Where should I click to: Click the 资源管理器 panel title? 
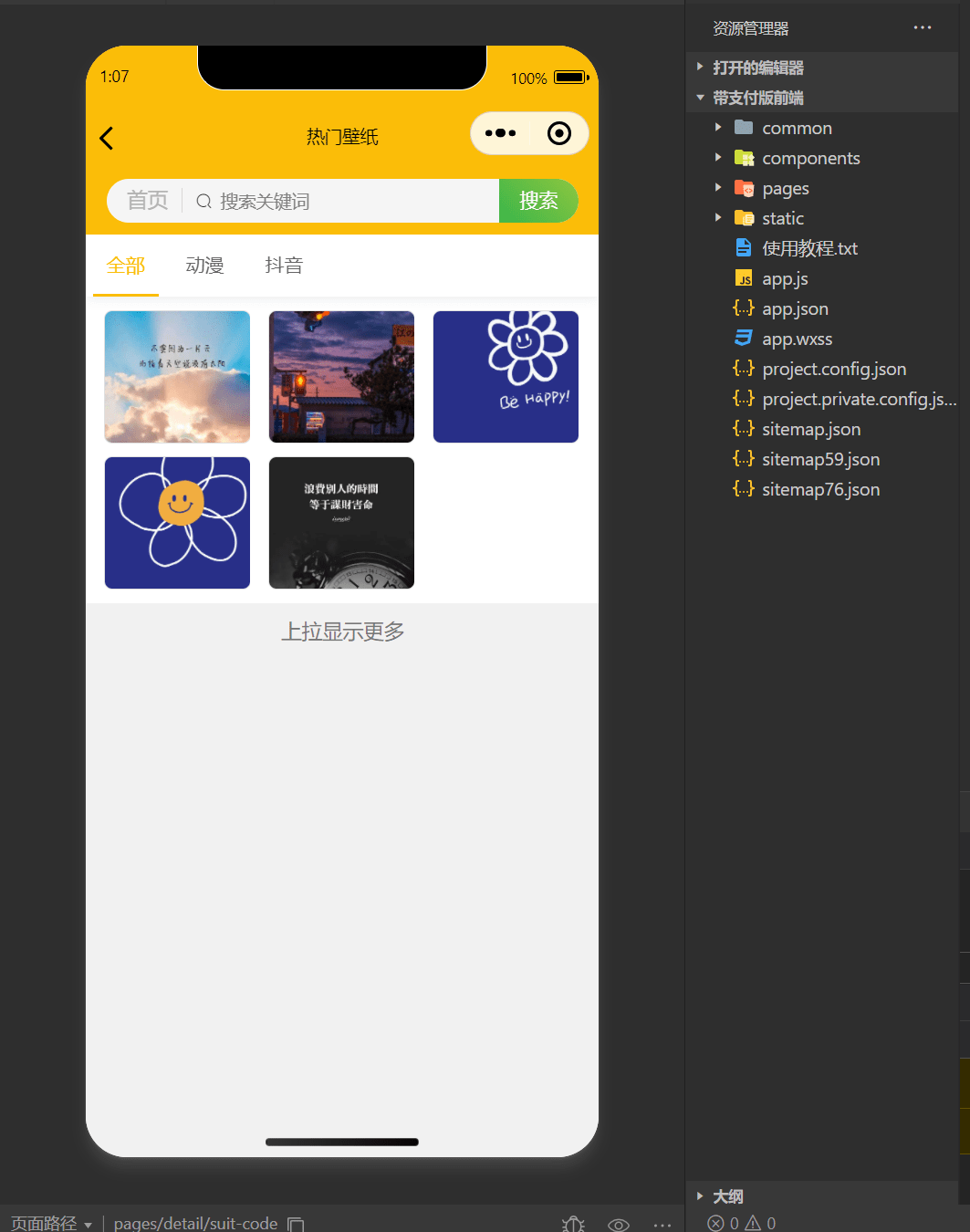(750, 28)
